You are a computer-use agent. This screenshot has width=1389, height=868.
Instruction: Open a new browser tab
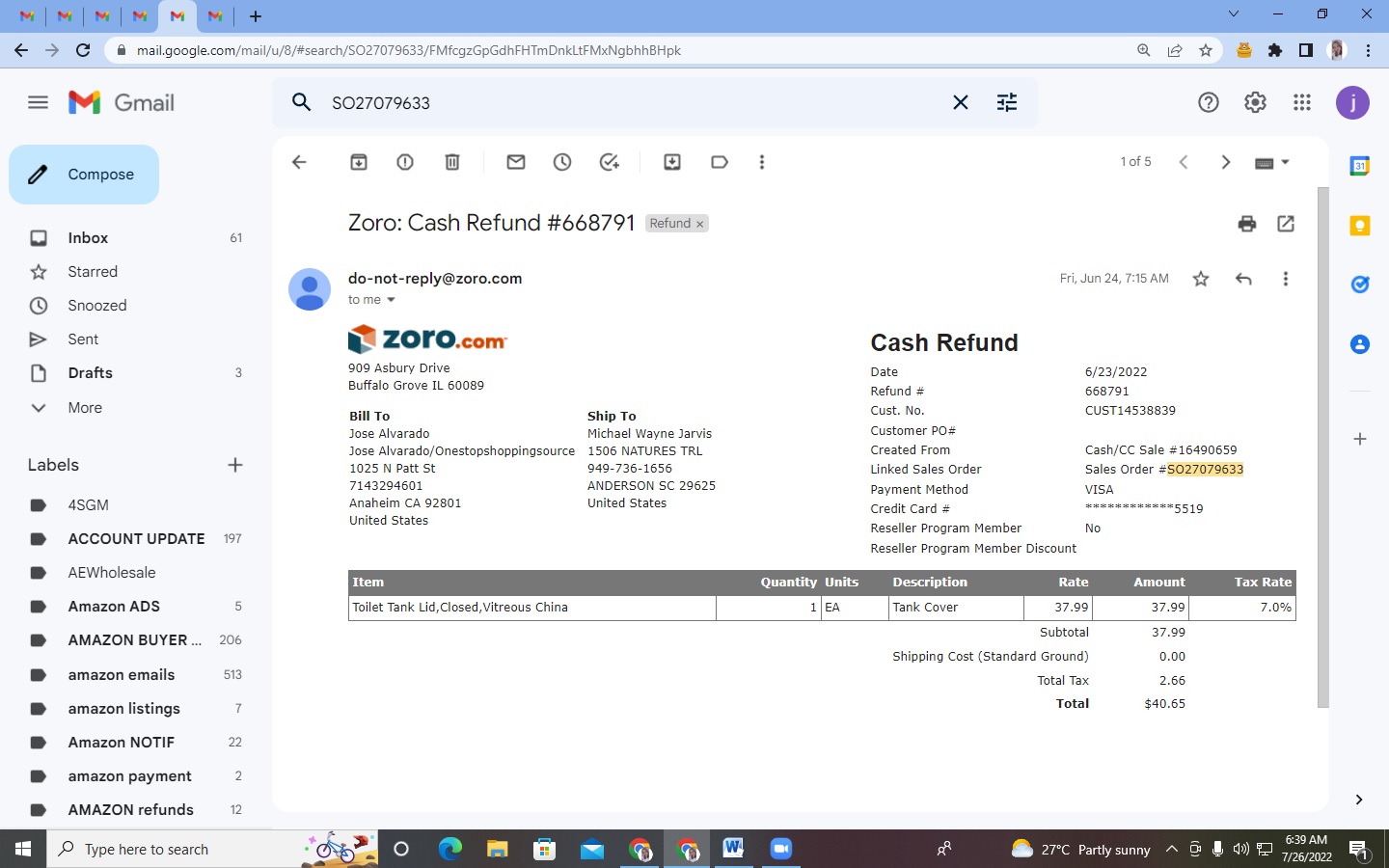(256, 15)
